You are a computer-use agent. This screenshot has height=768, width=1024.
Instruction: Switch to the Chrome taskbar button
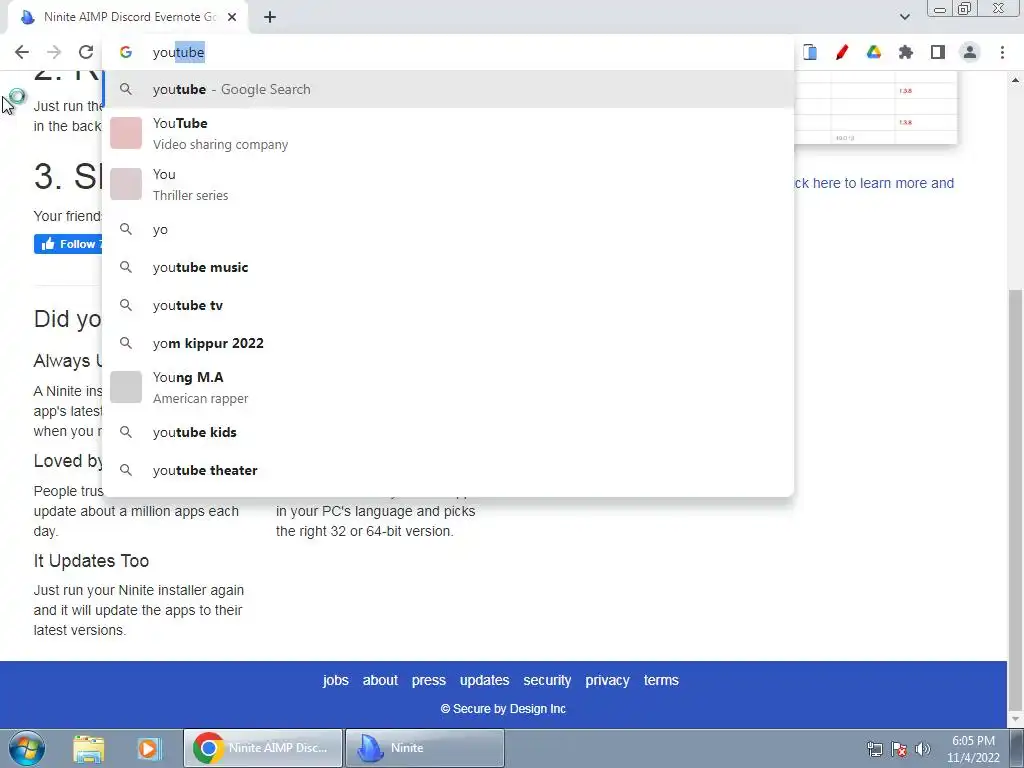coord(263,748)
